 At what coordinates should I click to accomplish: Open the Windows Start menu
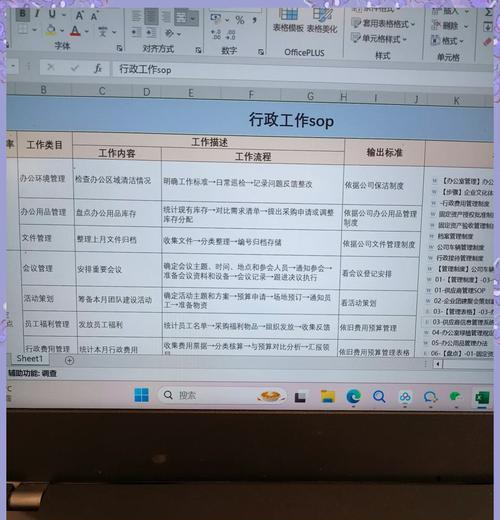click(x=142, y=395)
